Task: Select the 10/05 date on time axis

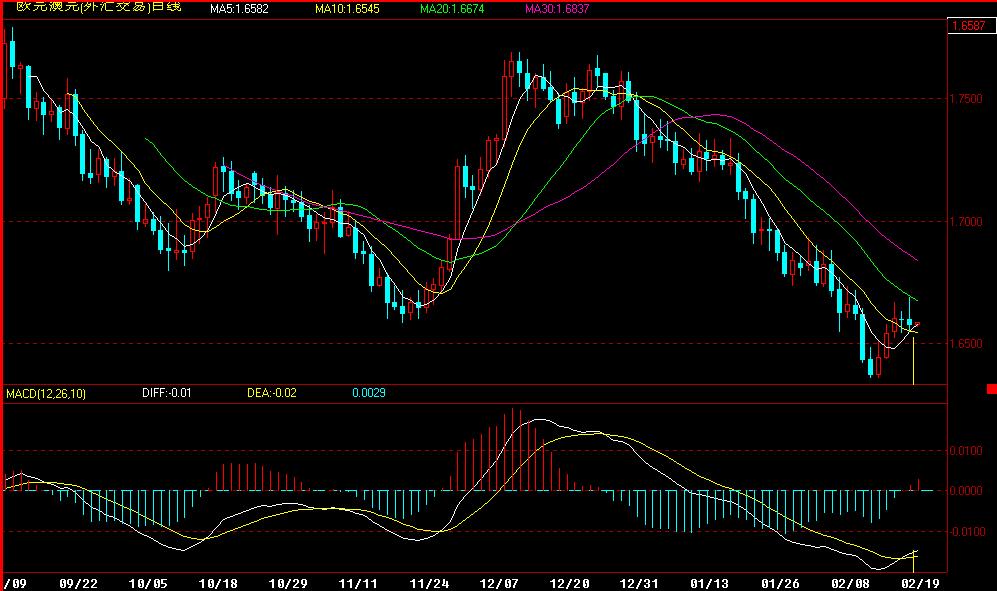Action: pyautogui.click(x=148, y=583)
